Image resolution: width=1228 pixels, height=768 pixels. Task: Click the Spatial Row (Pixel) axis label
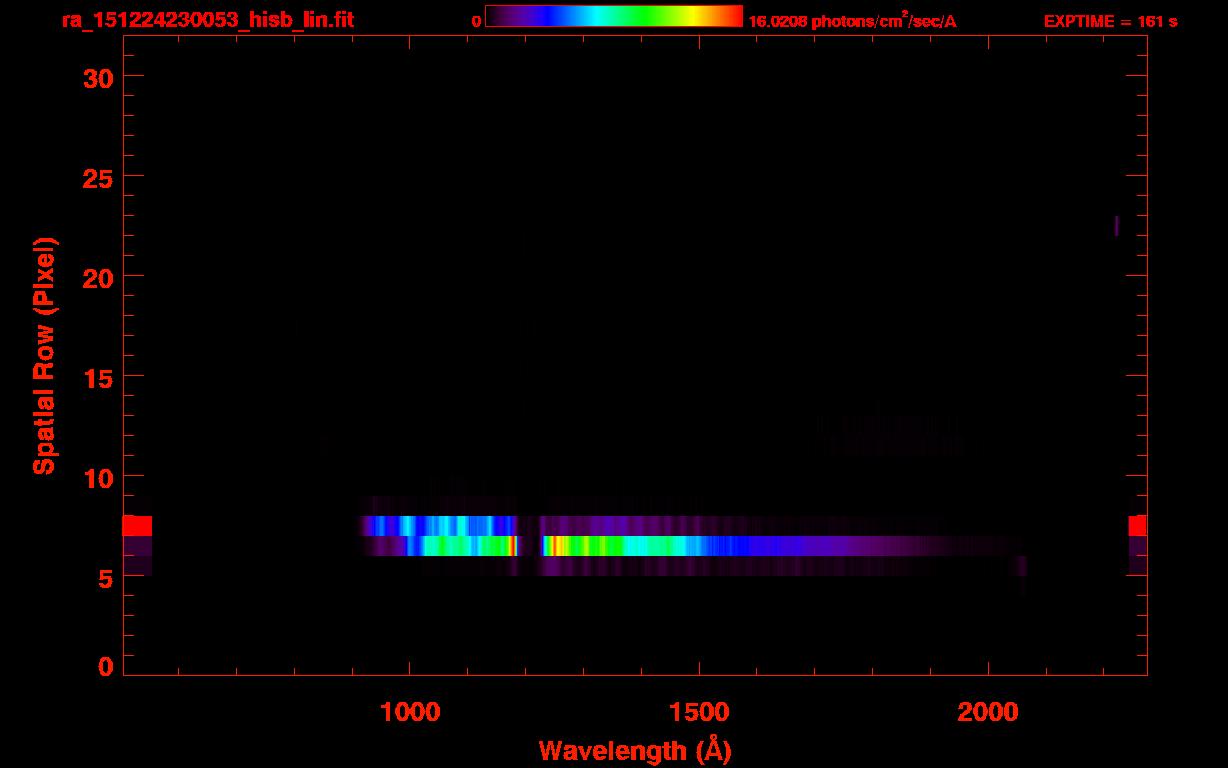pos(44,356)
